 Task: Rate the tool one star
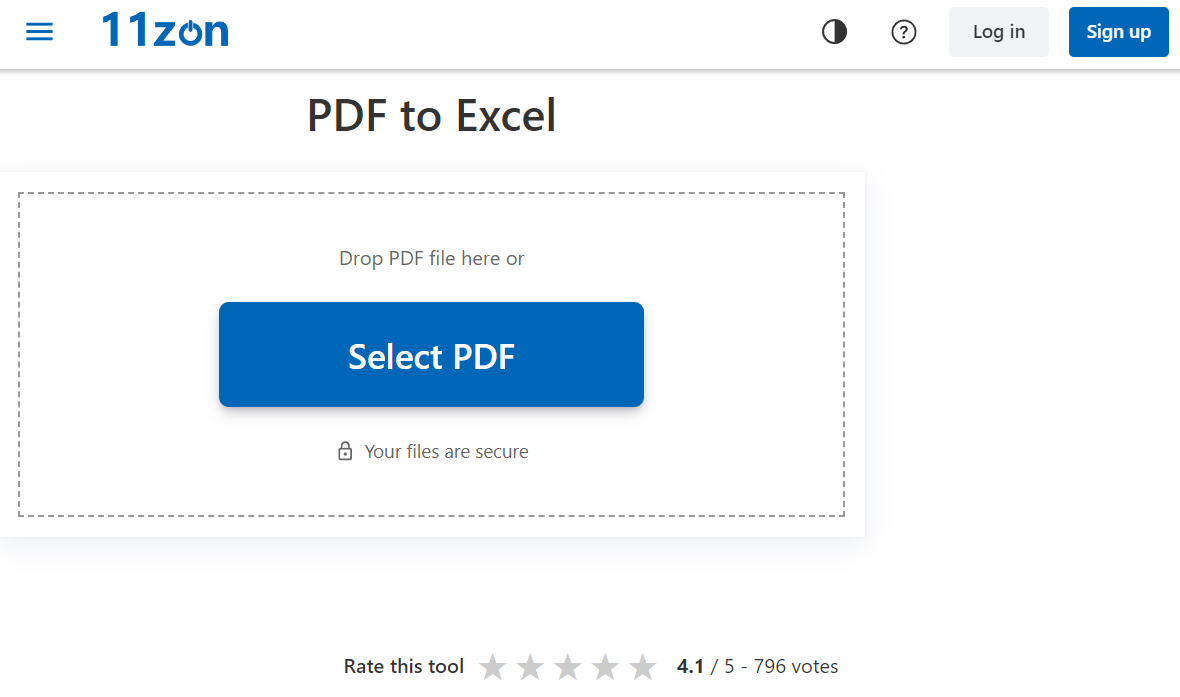(493, 667)
